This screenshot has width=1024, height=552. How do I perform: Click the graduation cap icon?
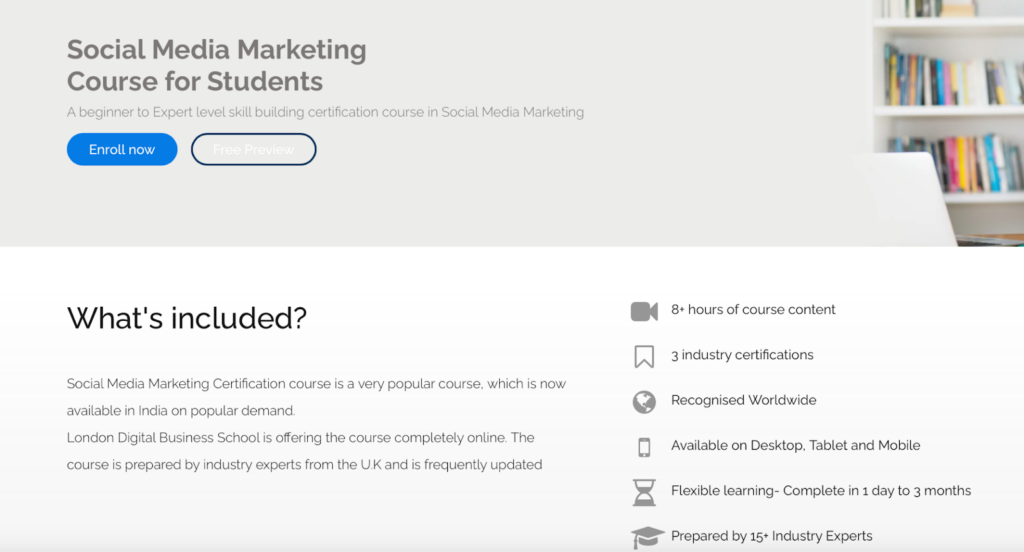pos(647,538)
